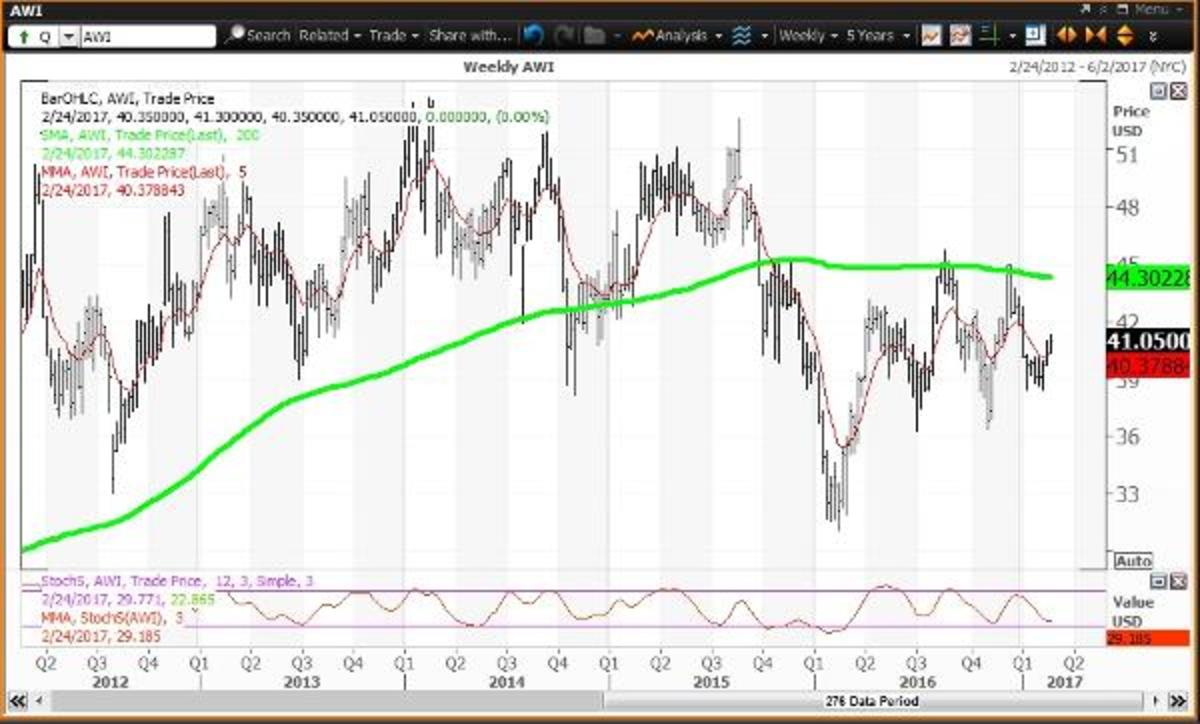Toggle Auto scaling on the price axis

pyautogui.click(x=1133, y=561)
